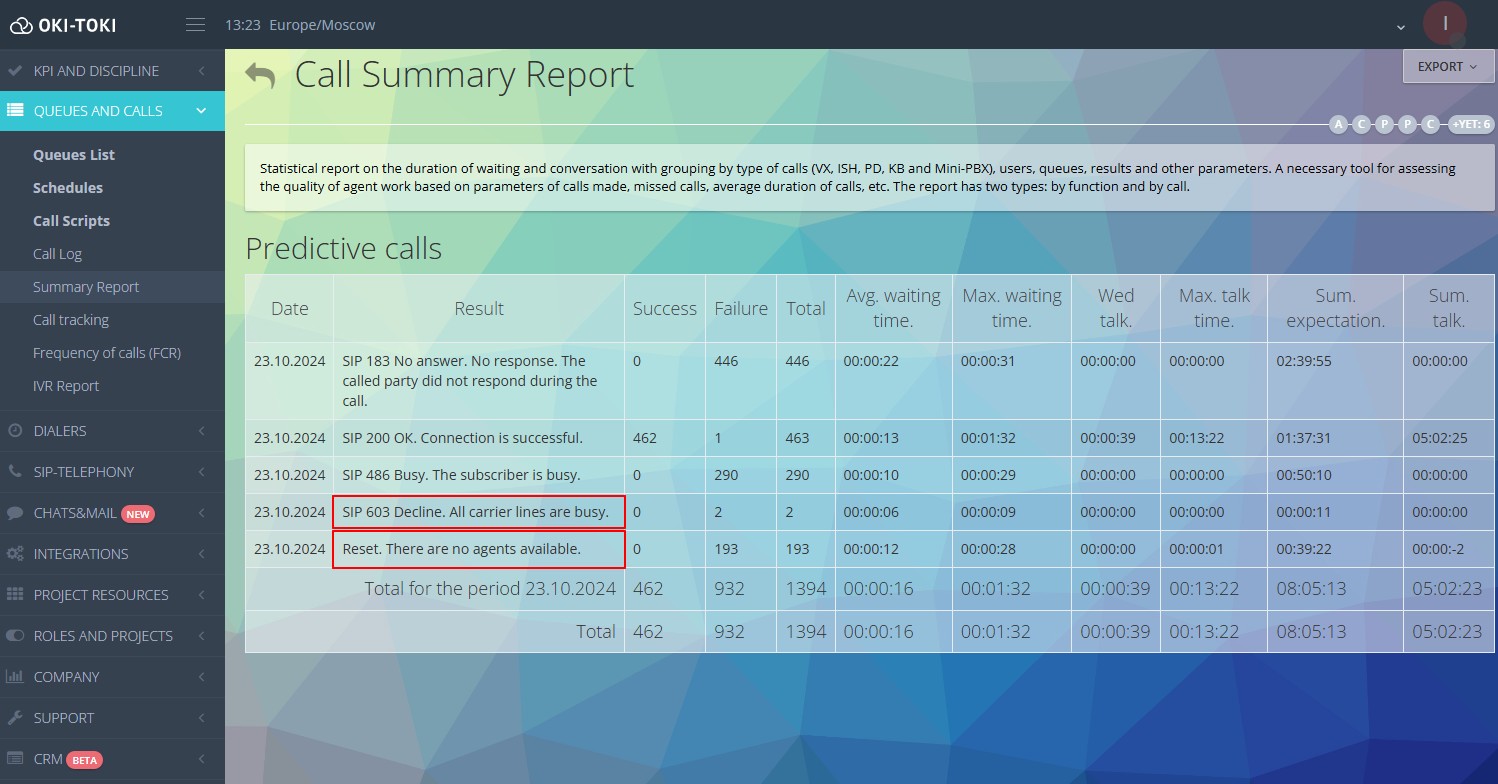
Task: Click the OKI-TOKI cloud logo
Action: coord(62,24)
